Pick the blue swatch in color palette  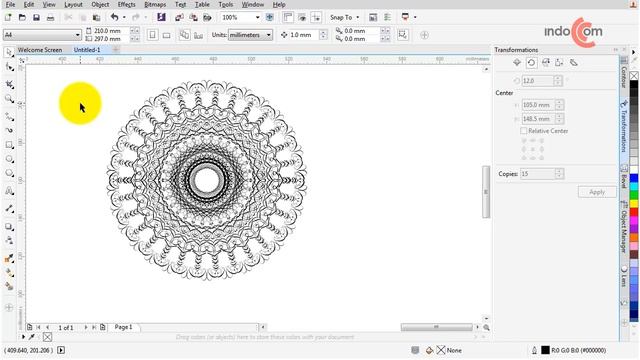(633, 178)
